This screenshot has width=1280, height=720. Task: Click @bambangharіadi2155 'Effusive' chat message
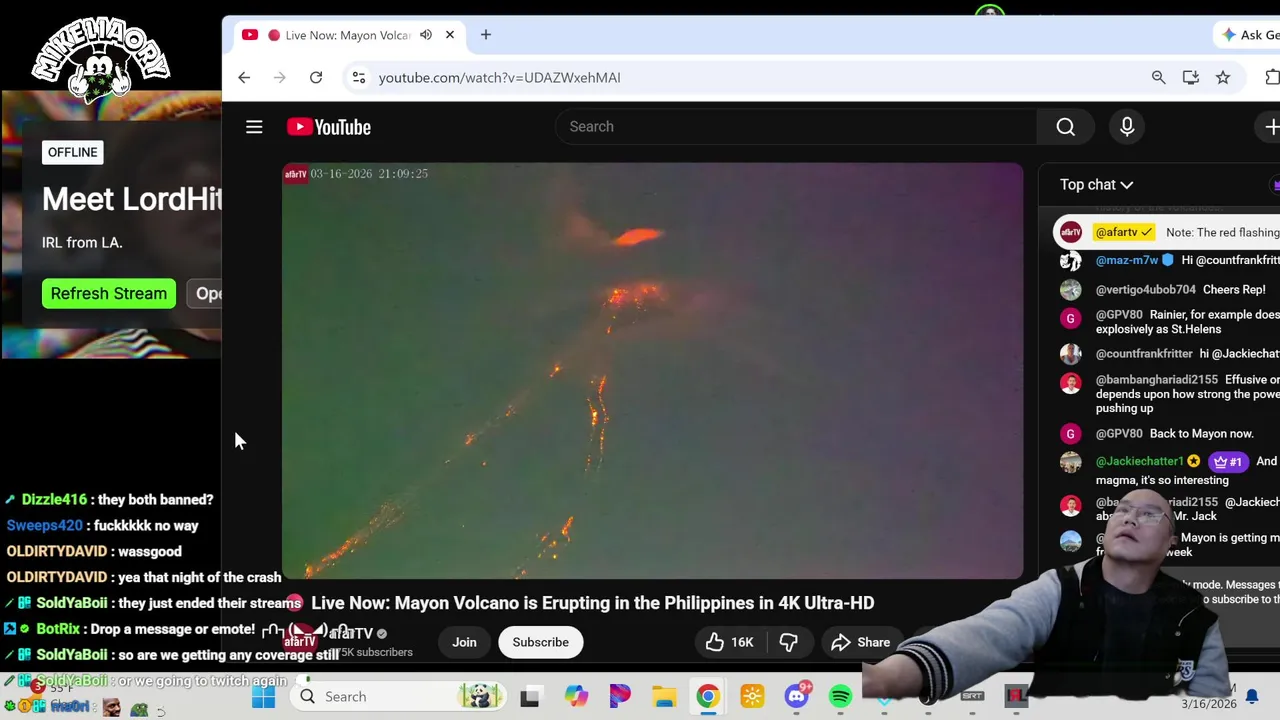pos(1170,394)
